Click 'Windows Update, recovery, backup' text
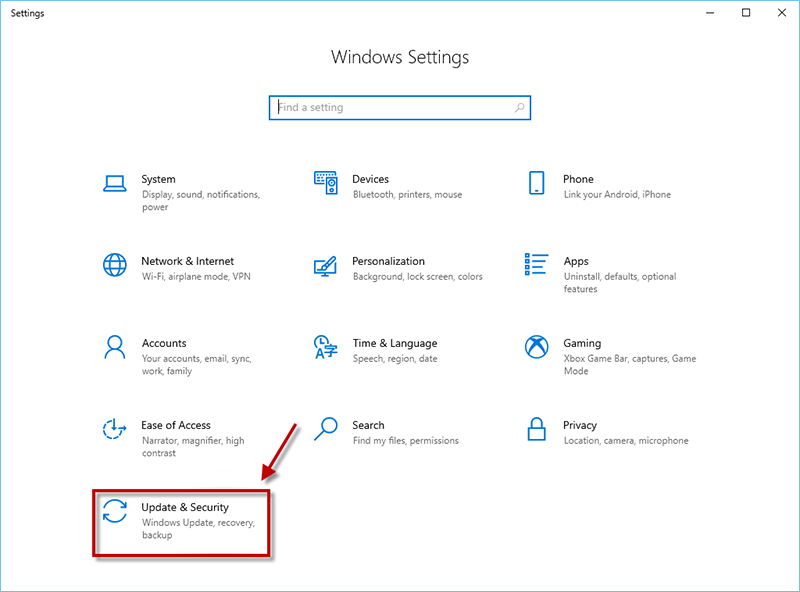Viewport: 800px width, 592px height. pyautogui.click(x=198, y=529)
